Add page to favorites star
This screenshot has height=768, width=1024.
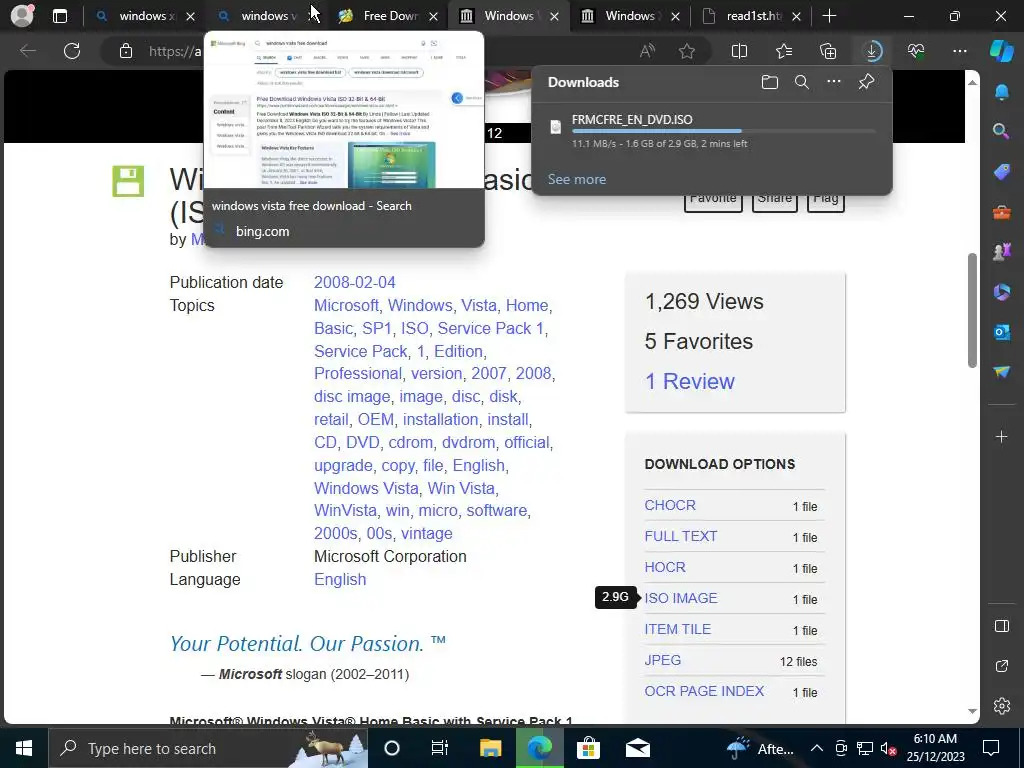tap(686, 51)
